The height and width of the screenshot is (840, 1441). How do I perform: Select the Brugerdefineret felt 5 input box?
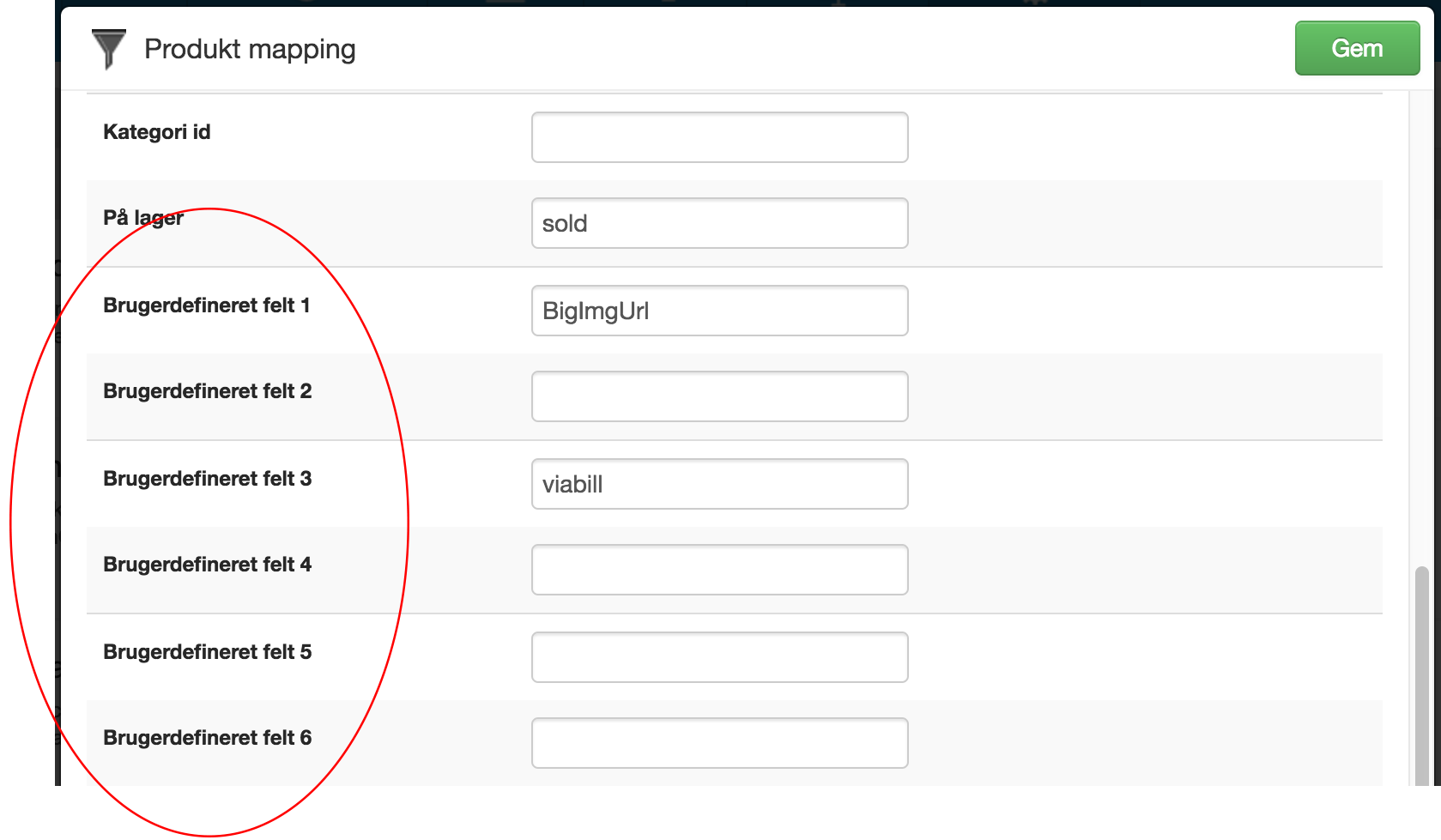click(x=719, y=657)
